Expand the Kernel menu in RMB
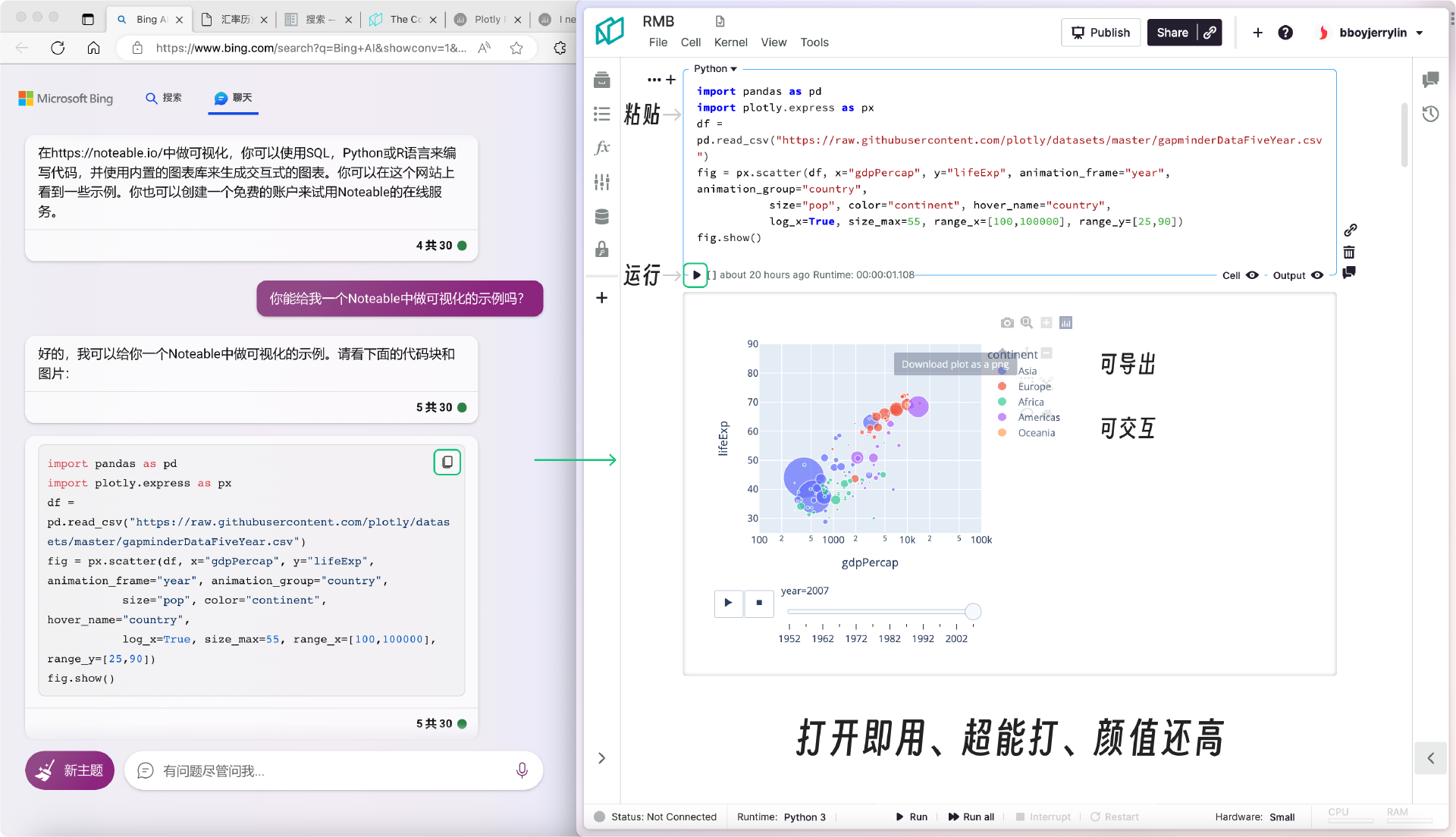 coord(729,42)
